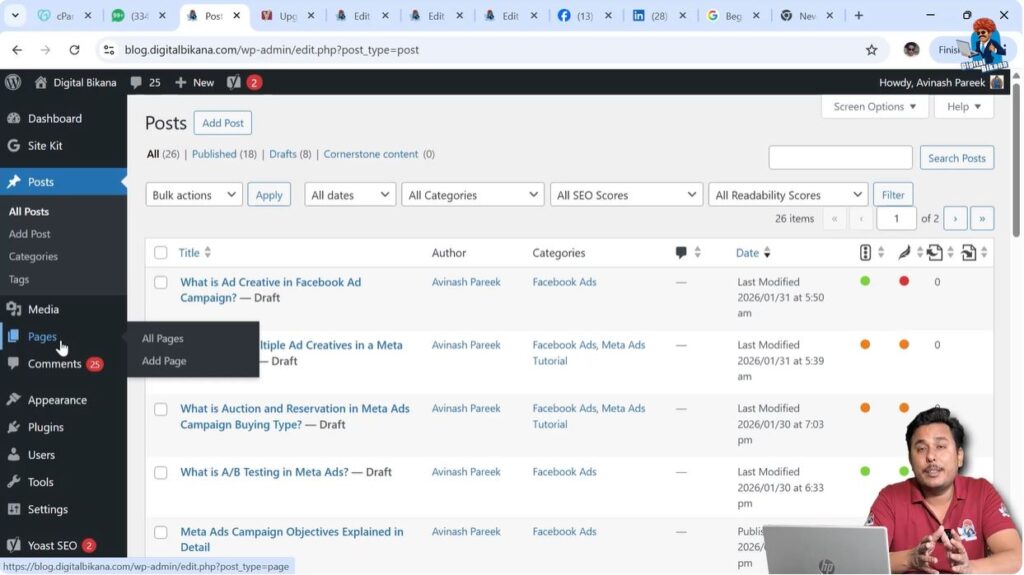Click the WordPress logo in admin bar
The height and width of the screenshot is (575, 1024).
tap(13, 82)
